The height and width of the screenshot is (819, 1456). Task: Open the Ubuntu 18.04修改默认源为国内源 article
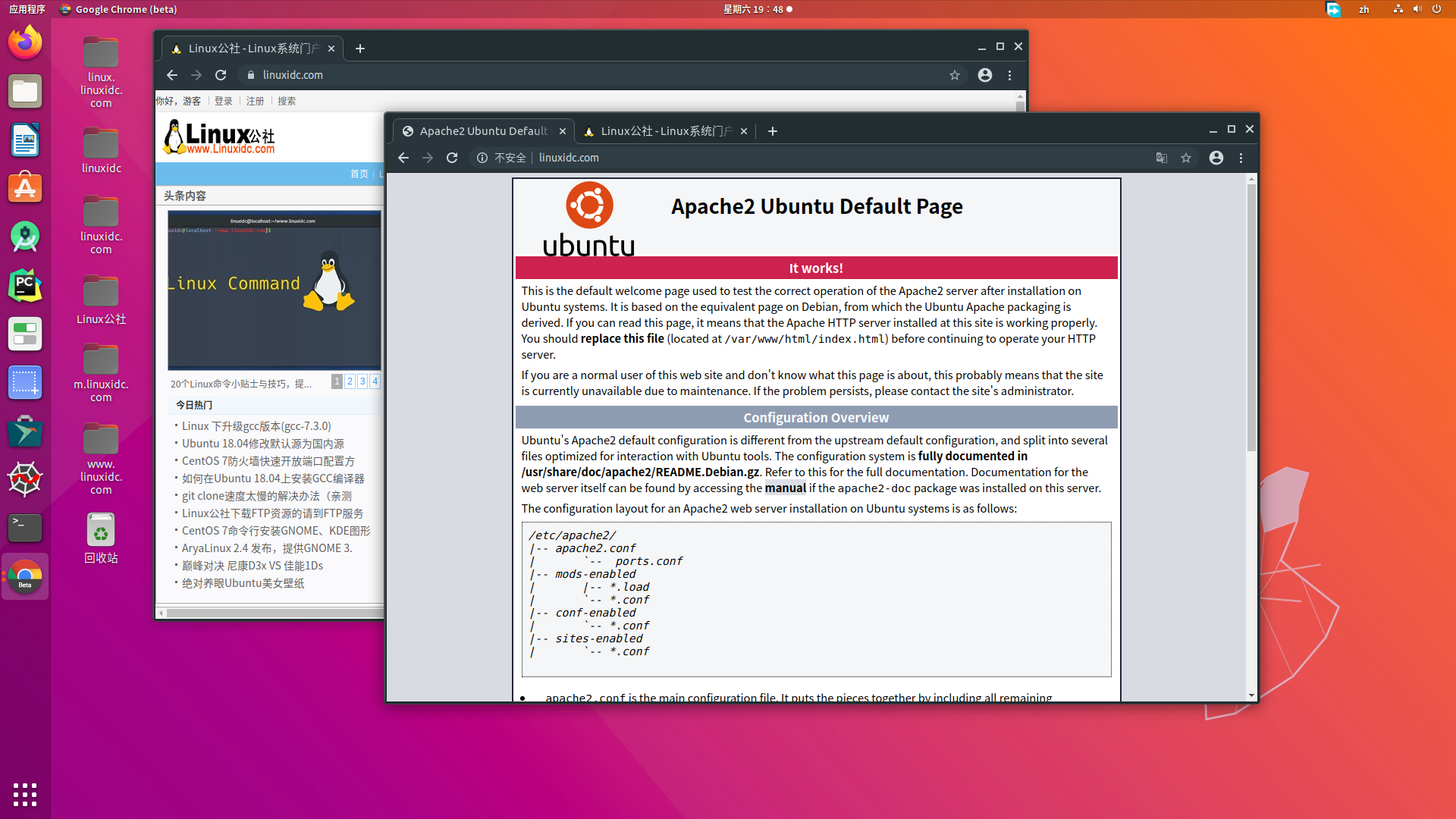[x=265, y=443]
